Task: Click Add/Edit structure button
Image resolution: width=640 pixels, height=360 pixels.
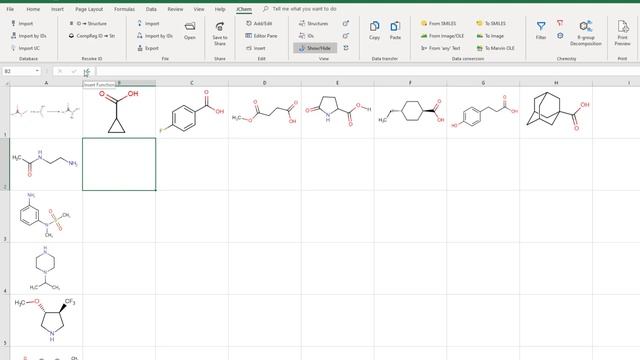Action: coord(259,24)
